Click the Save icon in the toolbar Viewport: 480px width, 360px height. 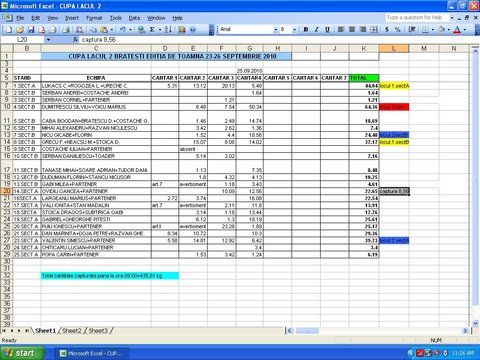pyautogui.click(x=31, y=30)
